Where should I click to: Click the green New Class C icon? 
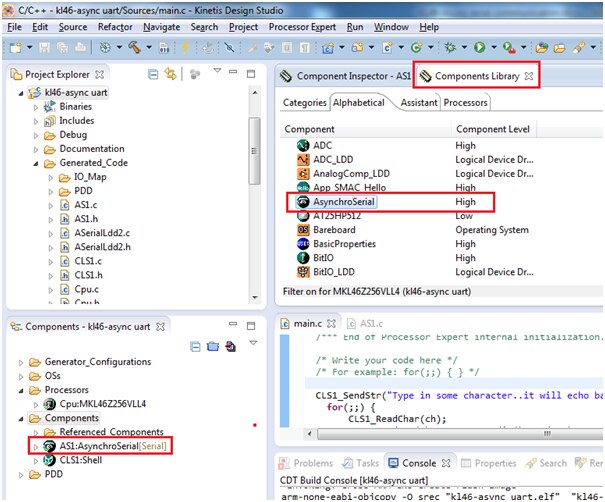tap(416, 47)
